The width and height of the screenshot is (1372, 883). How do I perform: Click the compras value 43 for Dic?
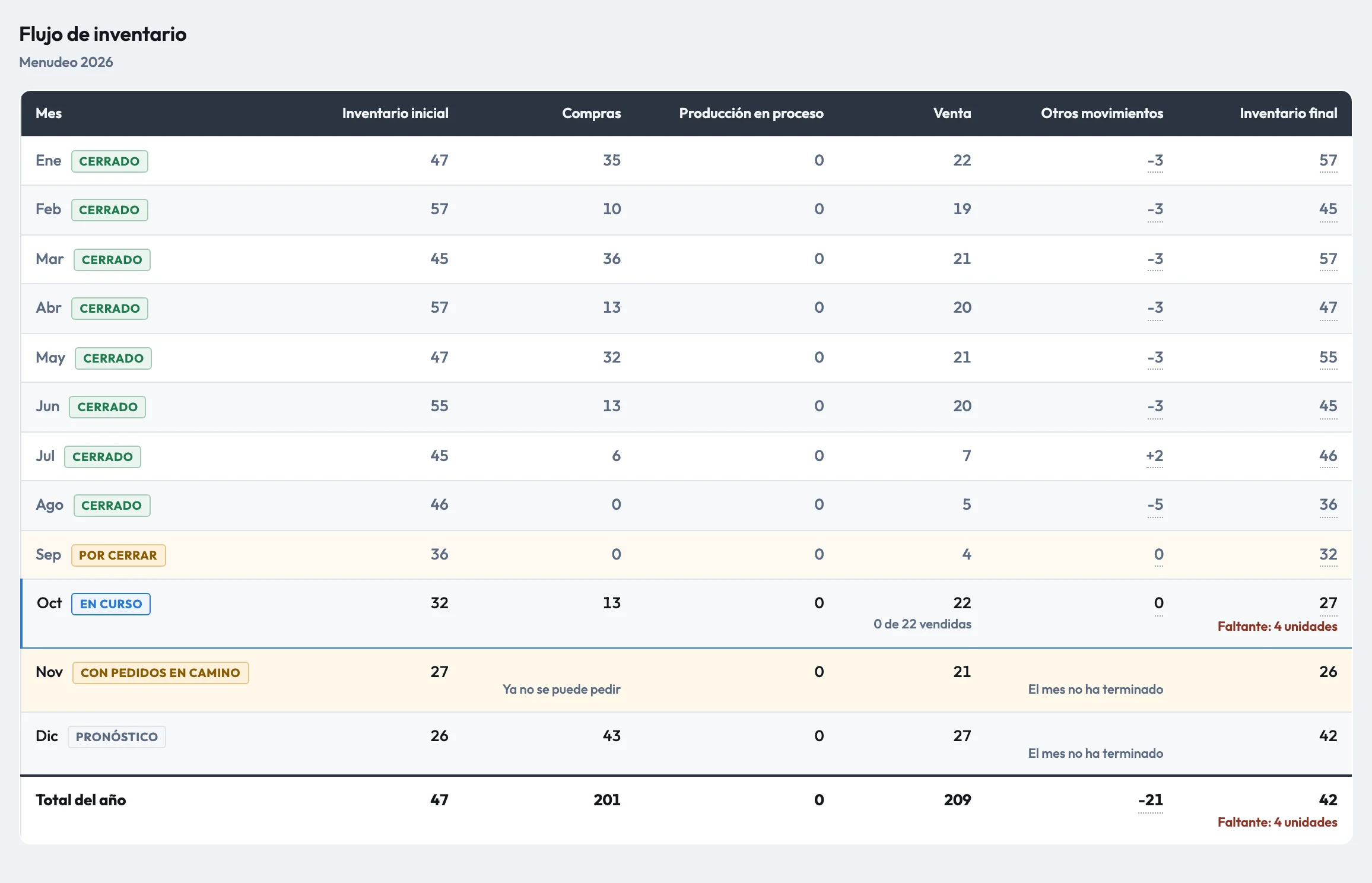coord(612,736)
